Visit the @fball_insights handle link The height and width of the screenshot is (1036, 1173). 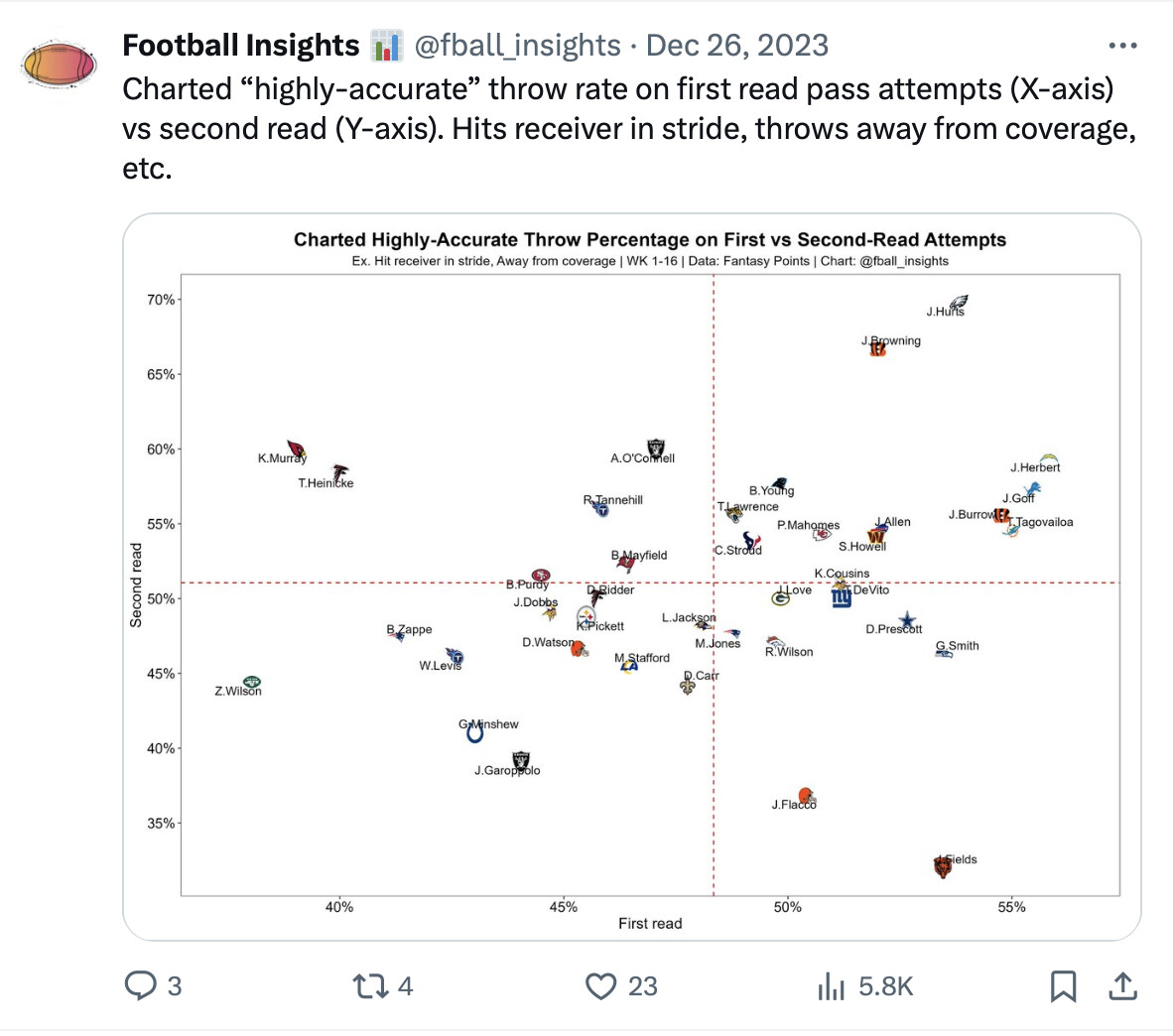[516, 46]
